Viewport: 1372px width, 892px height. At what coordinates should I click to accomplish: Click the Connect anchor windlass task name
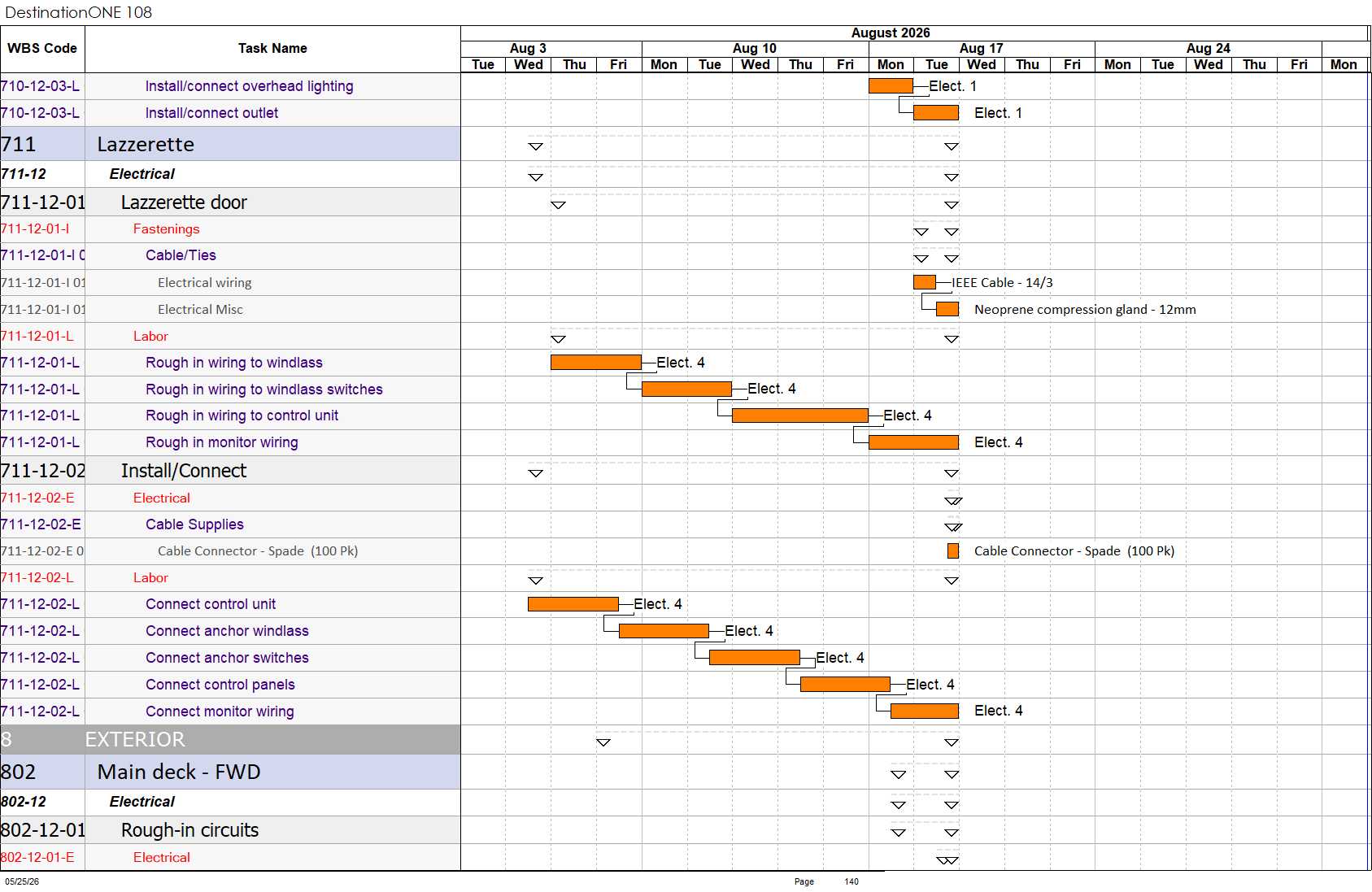tap(227, 631)
